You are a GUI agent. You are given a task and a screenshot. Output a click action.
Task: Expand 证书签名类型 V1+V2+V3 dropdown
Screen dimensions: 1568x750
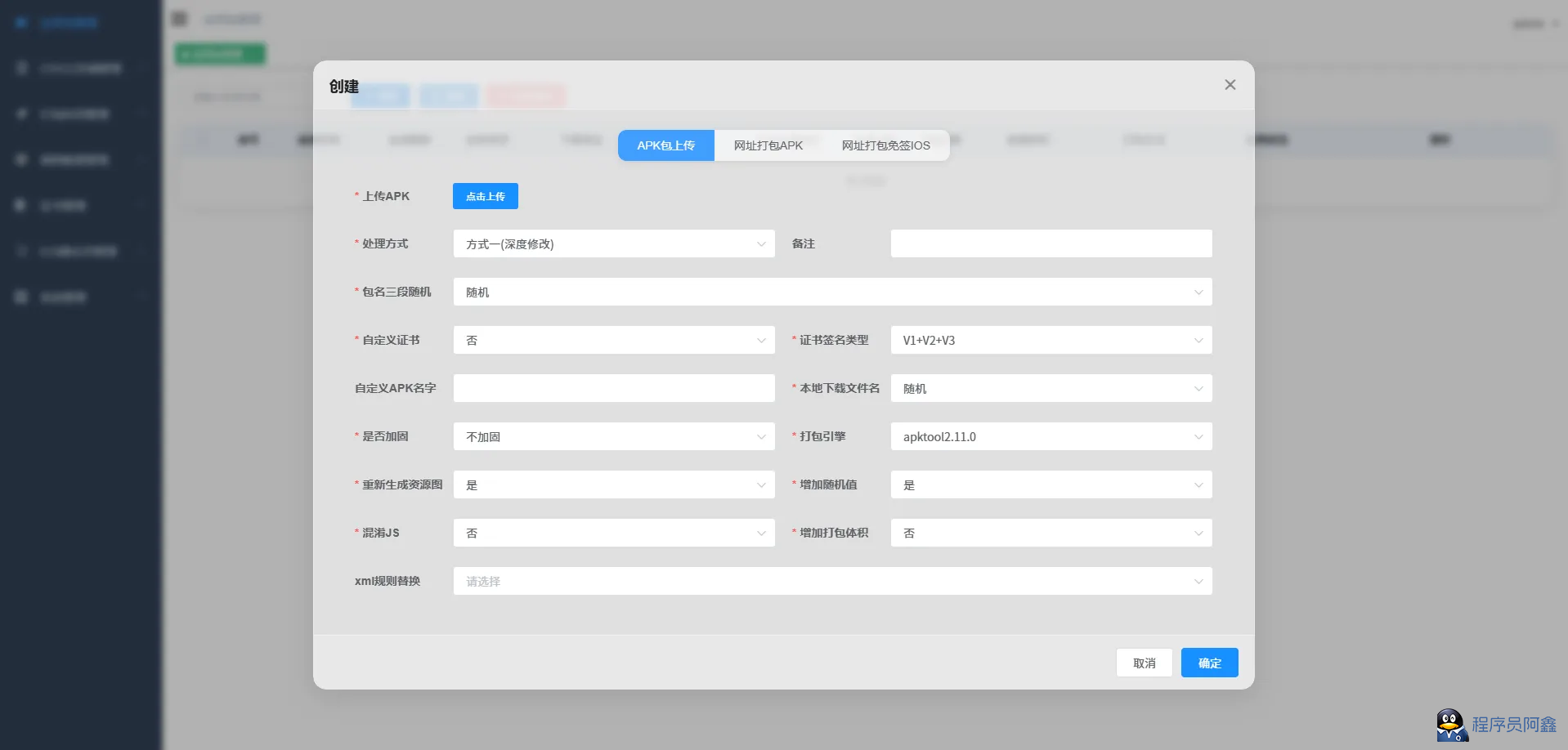pyautogui.click(x=1051, y=340)
